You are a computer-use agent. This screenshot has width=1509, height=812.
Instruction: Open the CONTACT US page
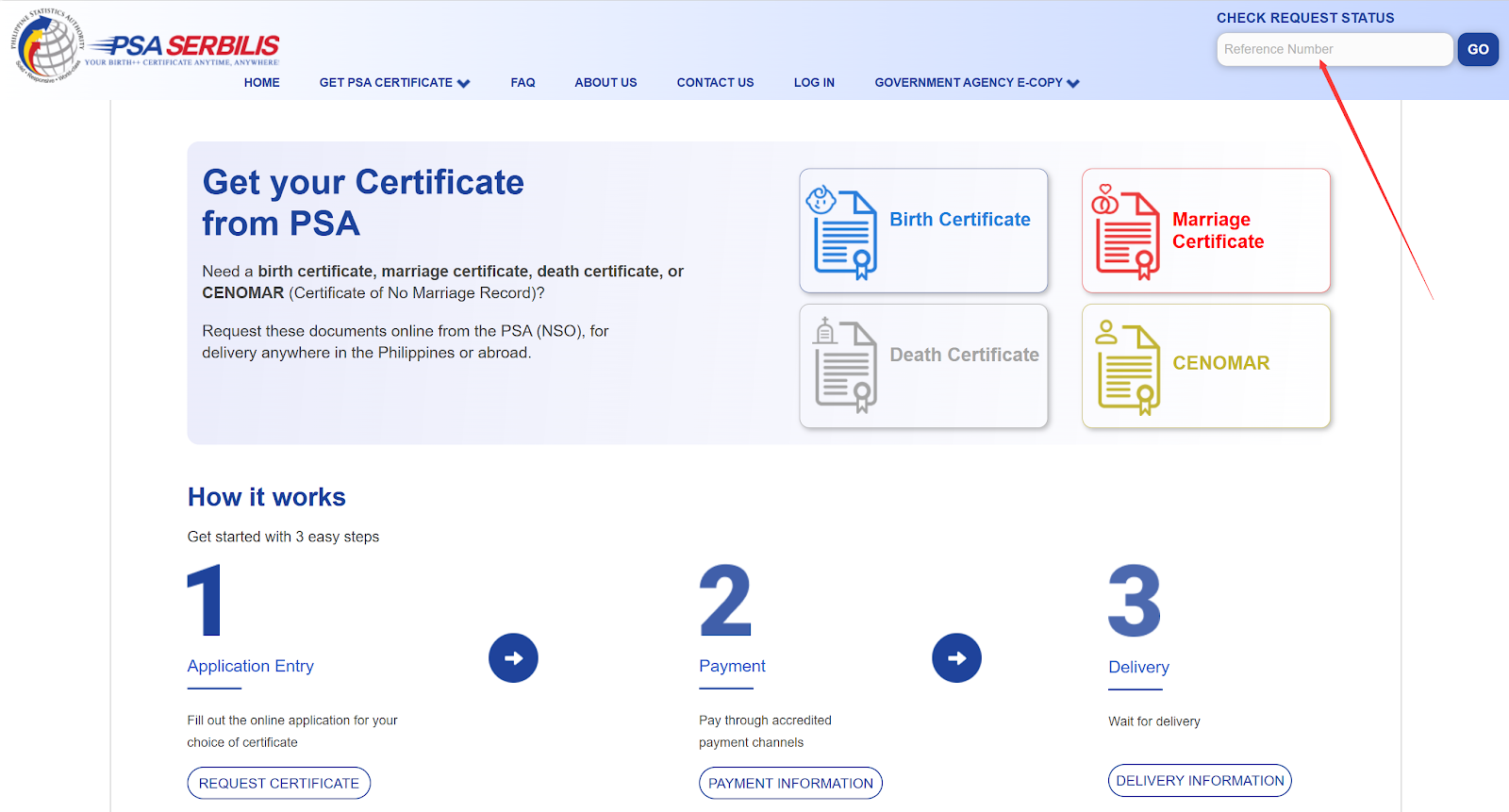[x=715, y=83]
